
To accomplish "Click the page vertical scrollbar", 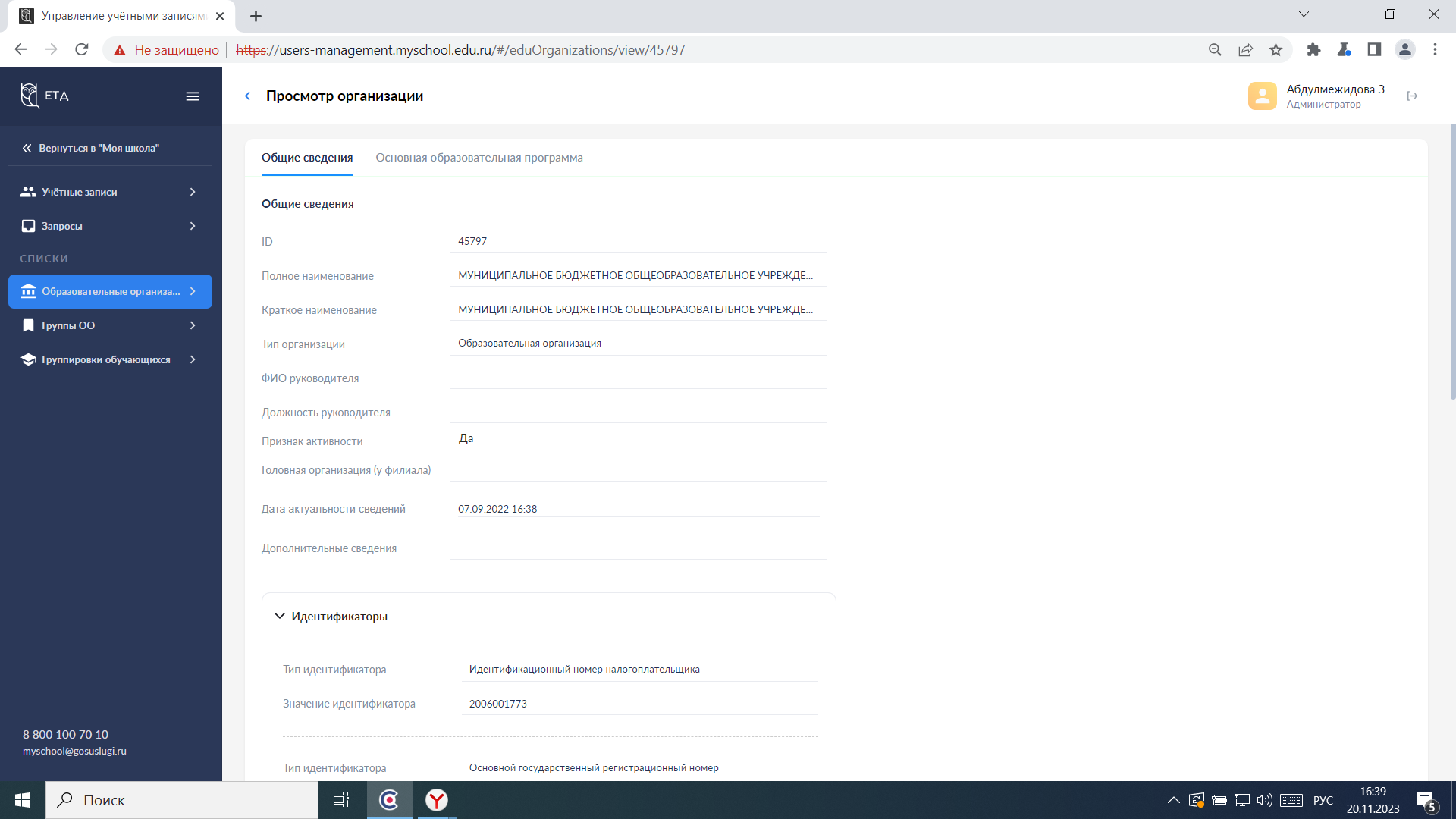I will click(x=1452, y=262).
